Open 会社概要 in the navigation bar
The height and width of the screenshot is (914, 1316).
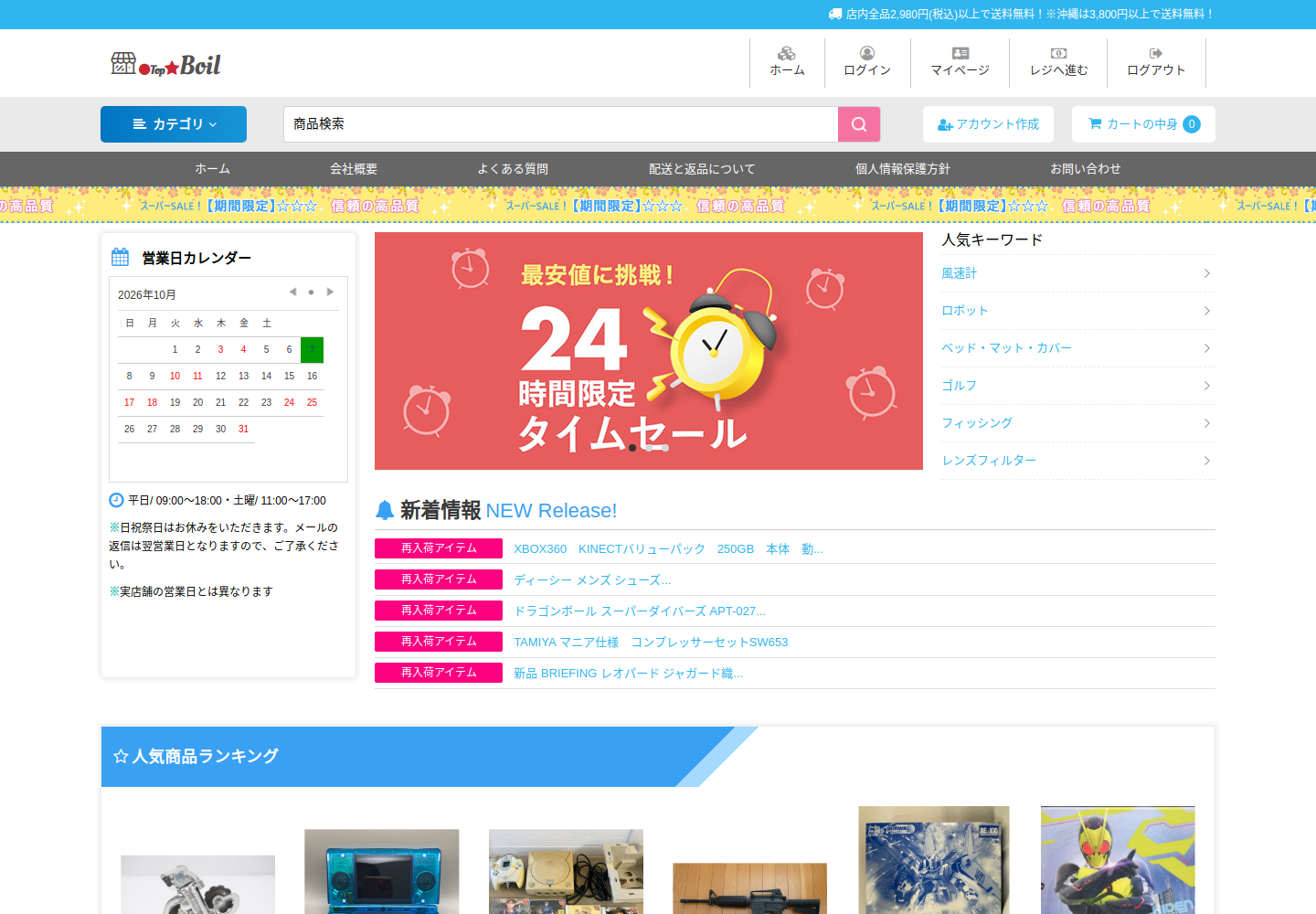coord(354,169)
